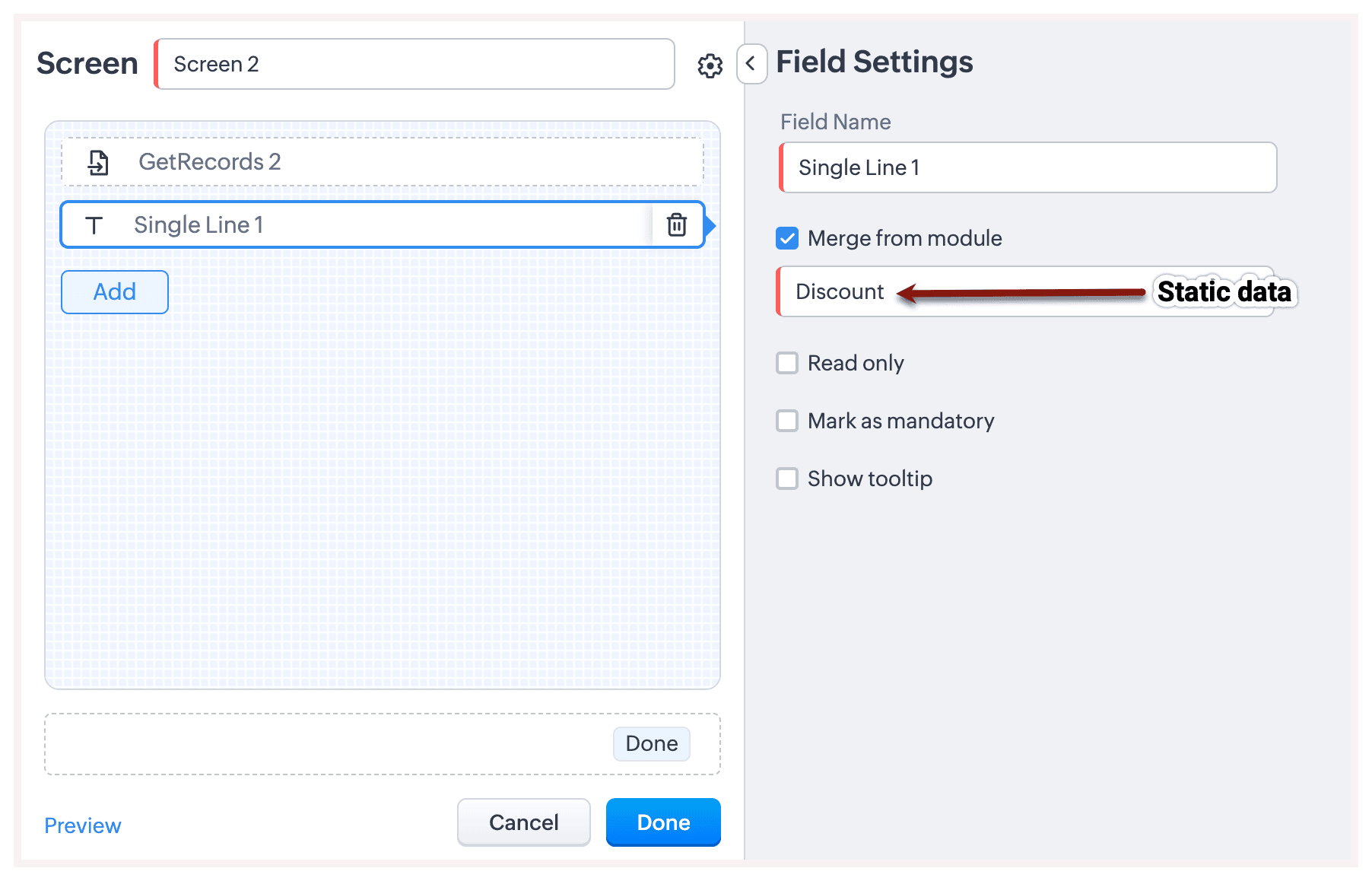Click the Field Name input box
Viewport: 1372px width, 881px height.
(x=1028, y=167)
